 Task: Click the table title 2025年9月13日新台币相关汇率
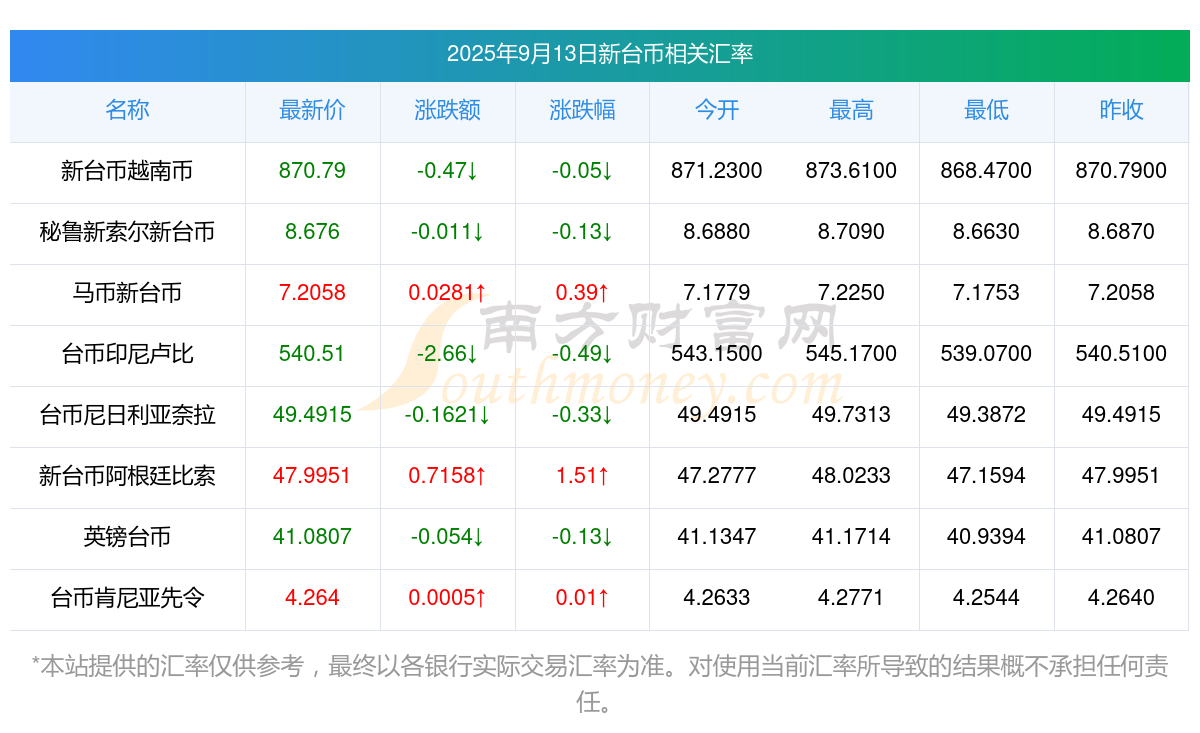tap(600, 54)
